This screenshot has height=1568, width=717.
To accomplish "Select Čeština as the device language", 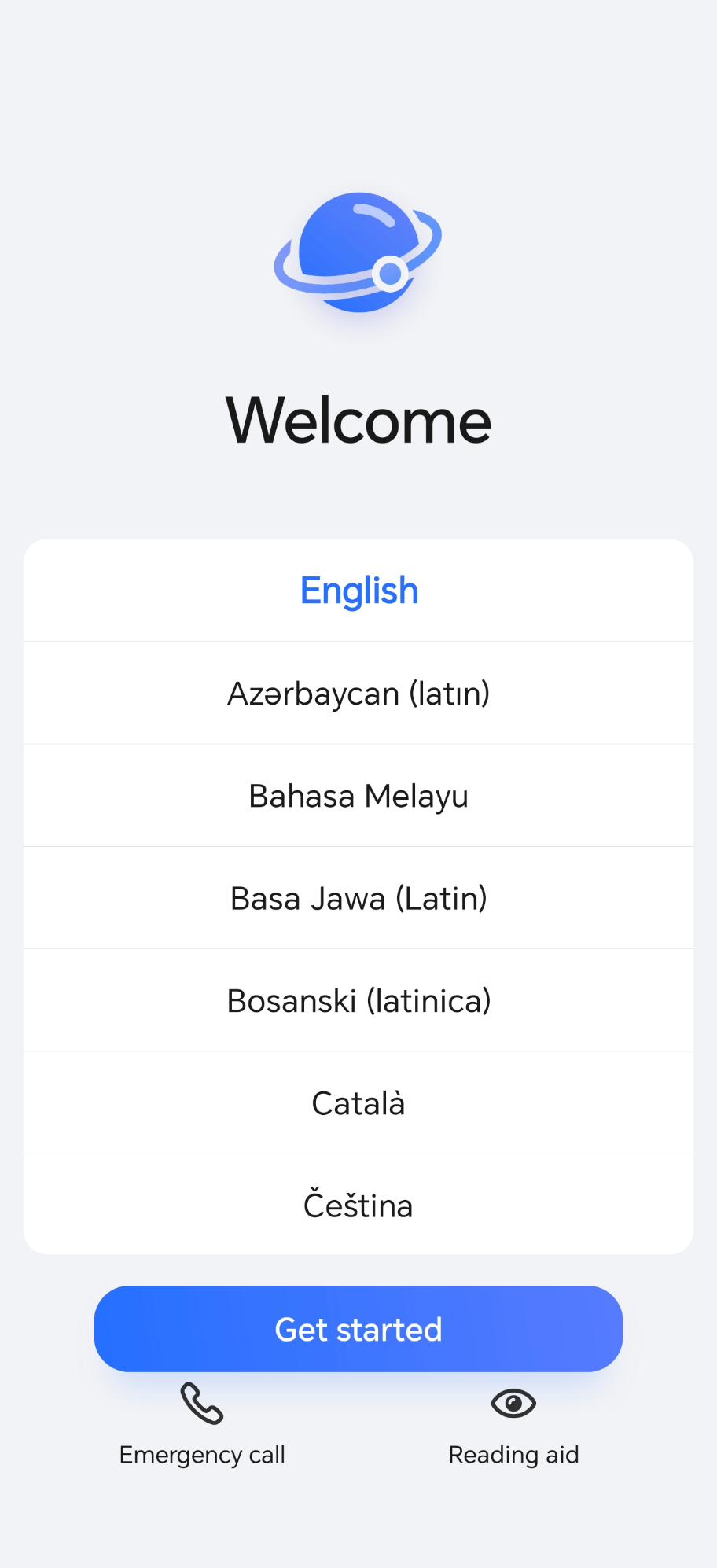I will point(358,1205).
